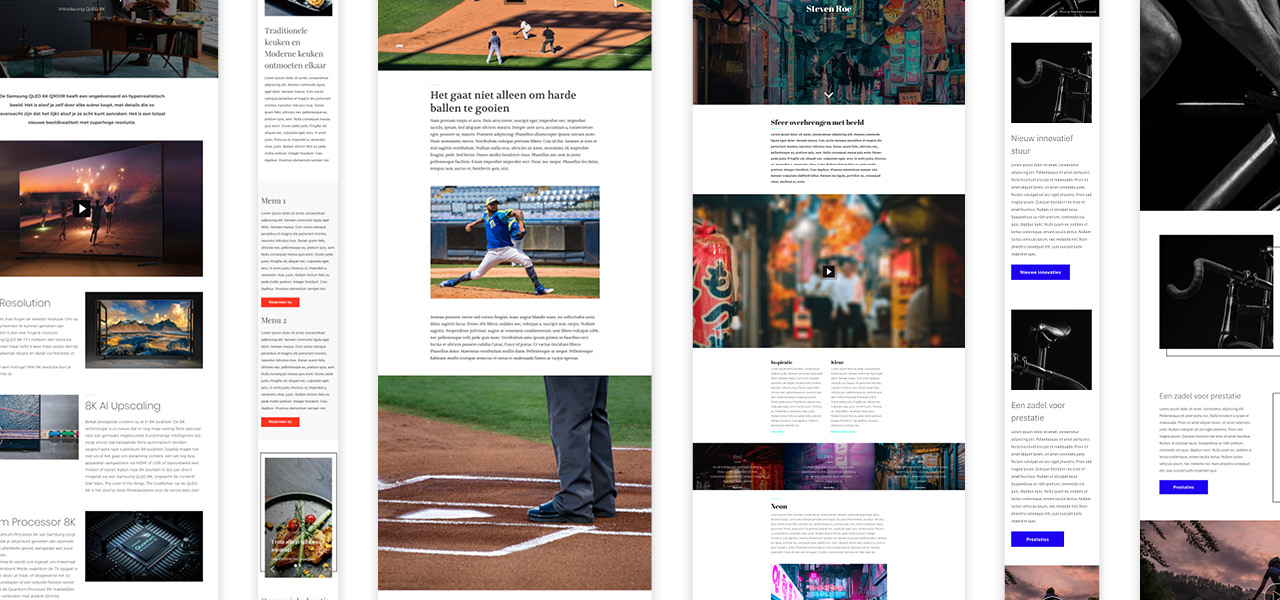This screenshot has width=1280, height=600.
Task: Click the umpire at home plate photo
Action: 515,482
